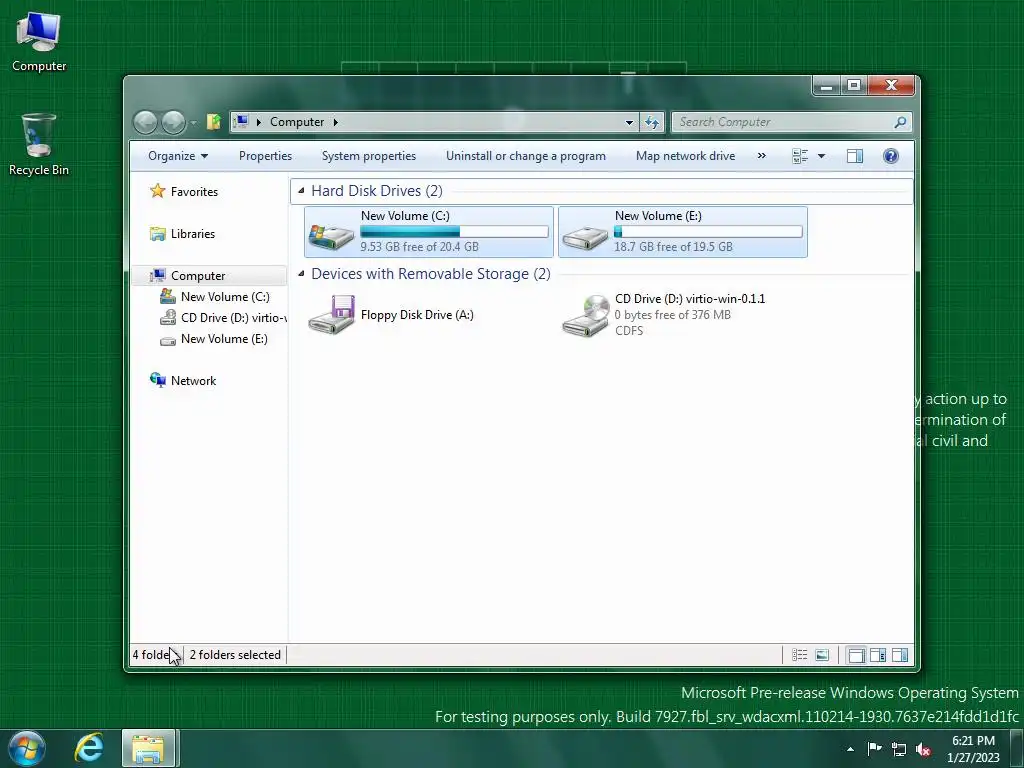Click the '9.53 GB free of 20.4 GB' text
The height and width of the screenshot is (768, 1024).
point(419,247)
